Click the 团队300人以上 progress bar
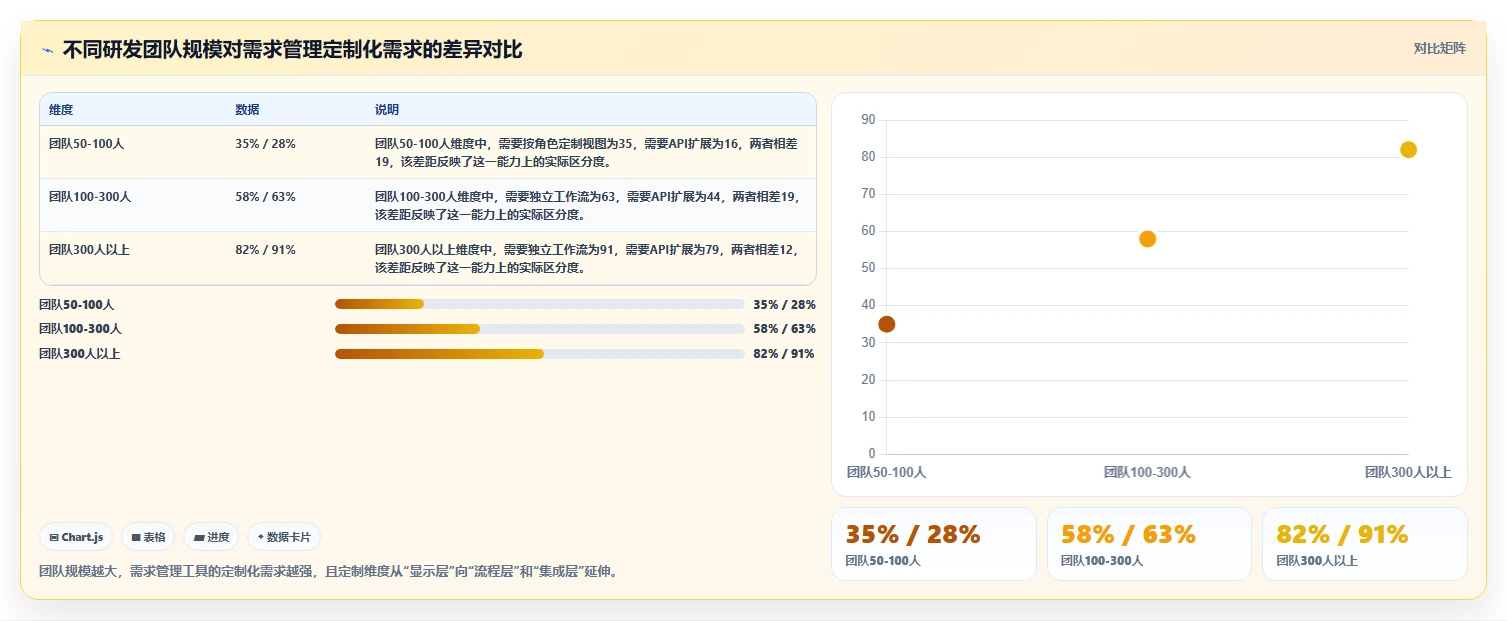1507x621 pixels. click(x=540, y=354)
